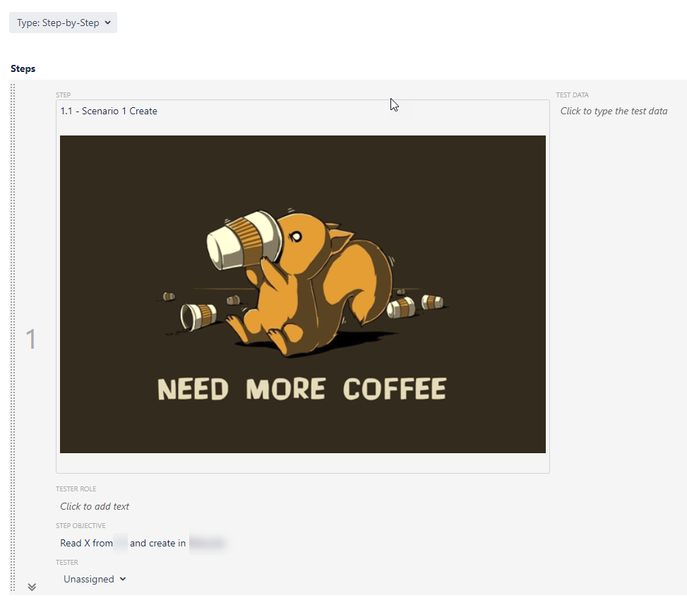Click the 'Steps' section heading

coord(23,68)
